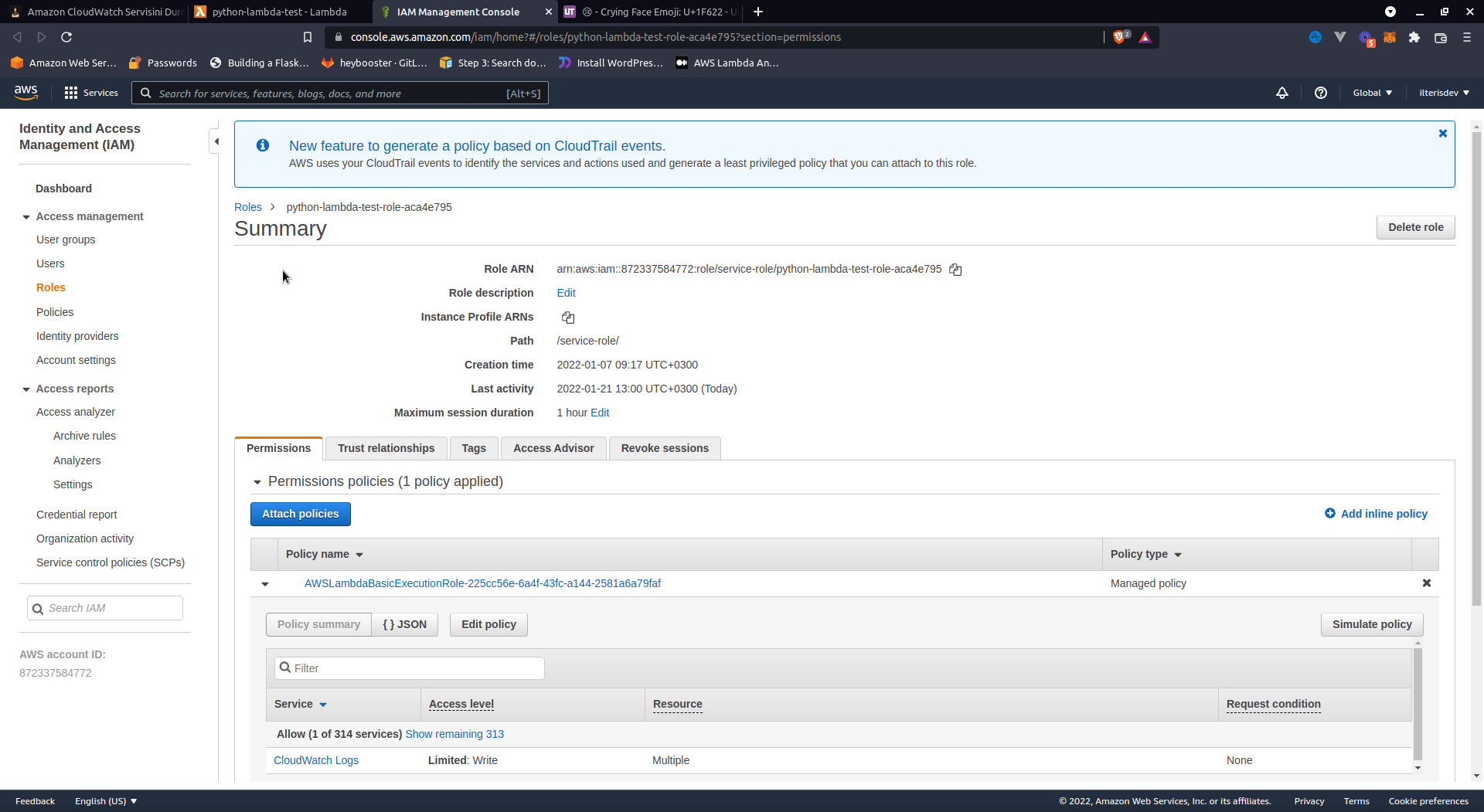The image size is (1484, 812).
Task: Switch to the Trust relationships tab
Action: point(386,448)
